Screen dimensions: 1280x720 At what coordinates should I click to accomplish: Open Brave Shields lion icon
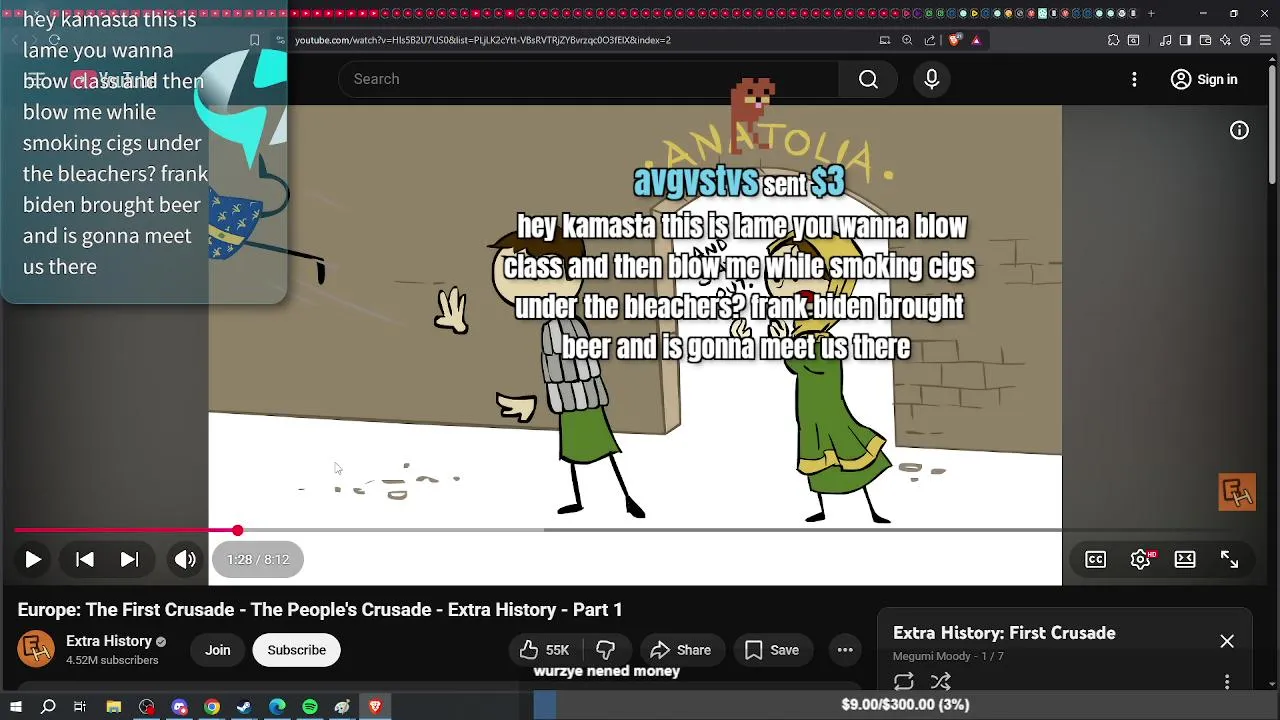954,40
